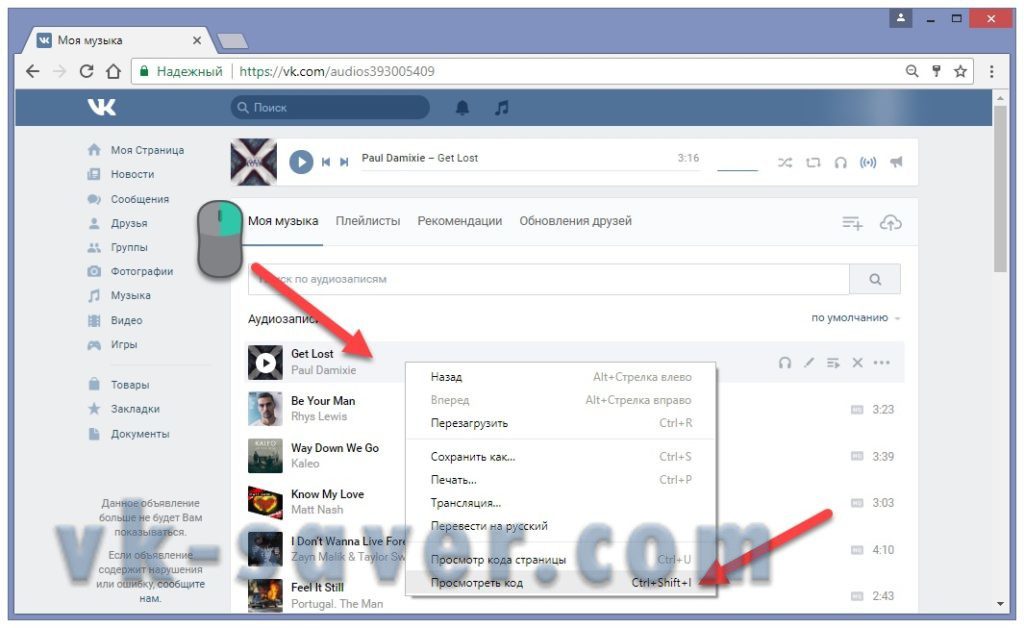Switch to the Рекомендации tab

pyautogui.click(x=460, y=221)
